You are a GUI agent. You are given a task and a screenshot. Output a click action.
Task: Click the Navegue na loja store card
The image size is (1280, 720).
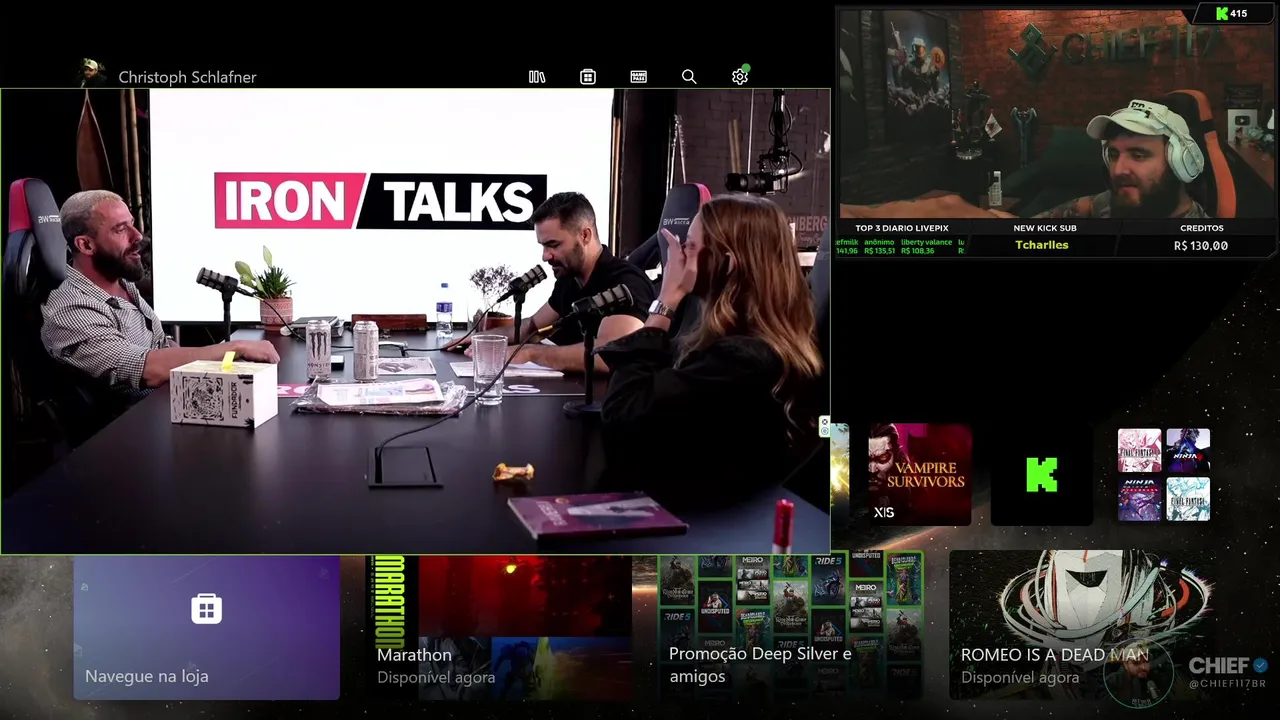click(x=206, y=627)
